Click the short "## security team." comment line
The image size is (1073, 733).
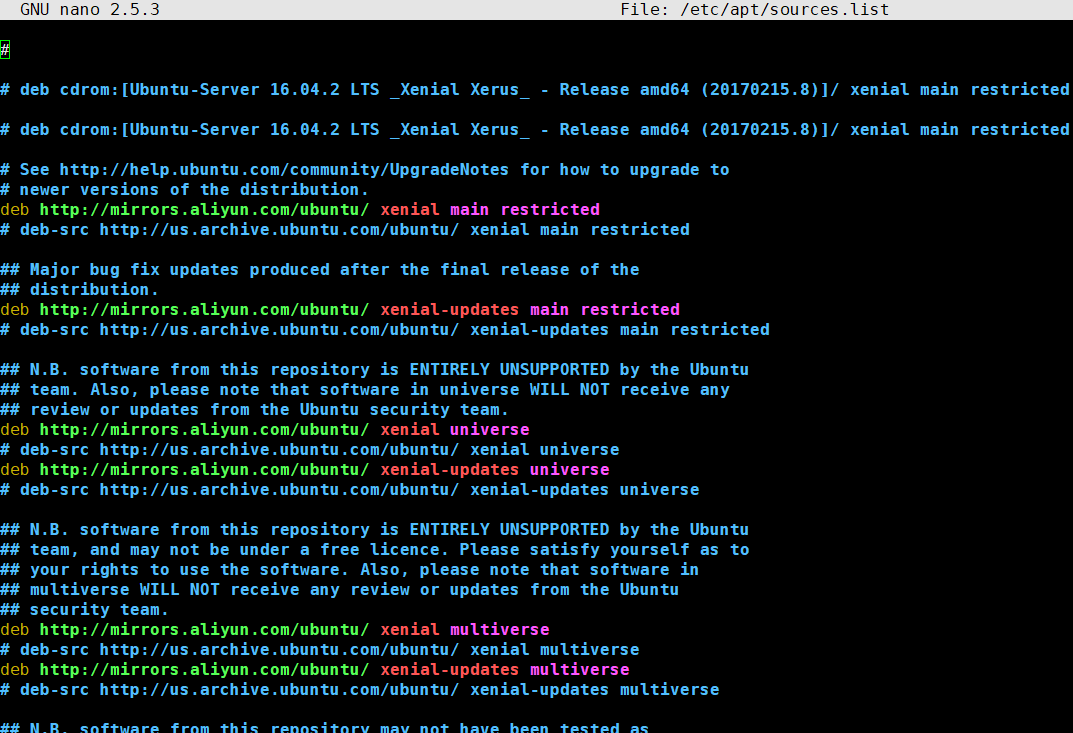click(84, 610)
